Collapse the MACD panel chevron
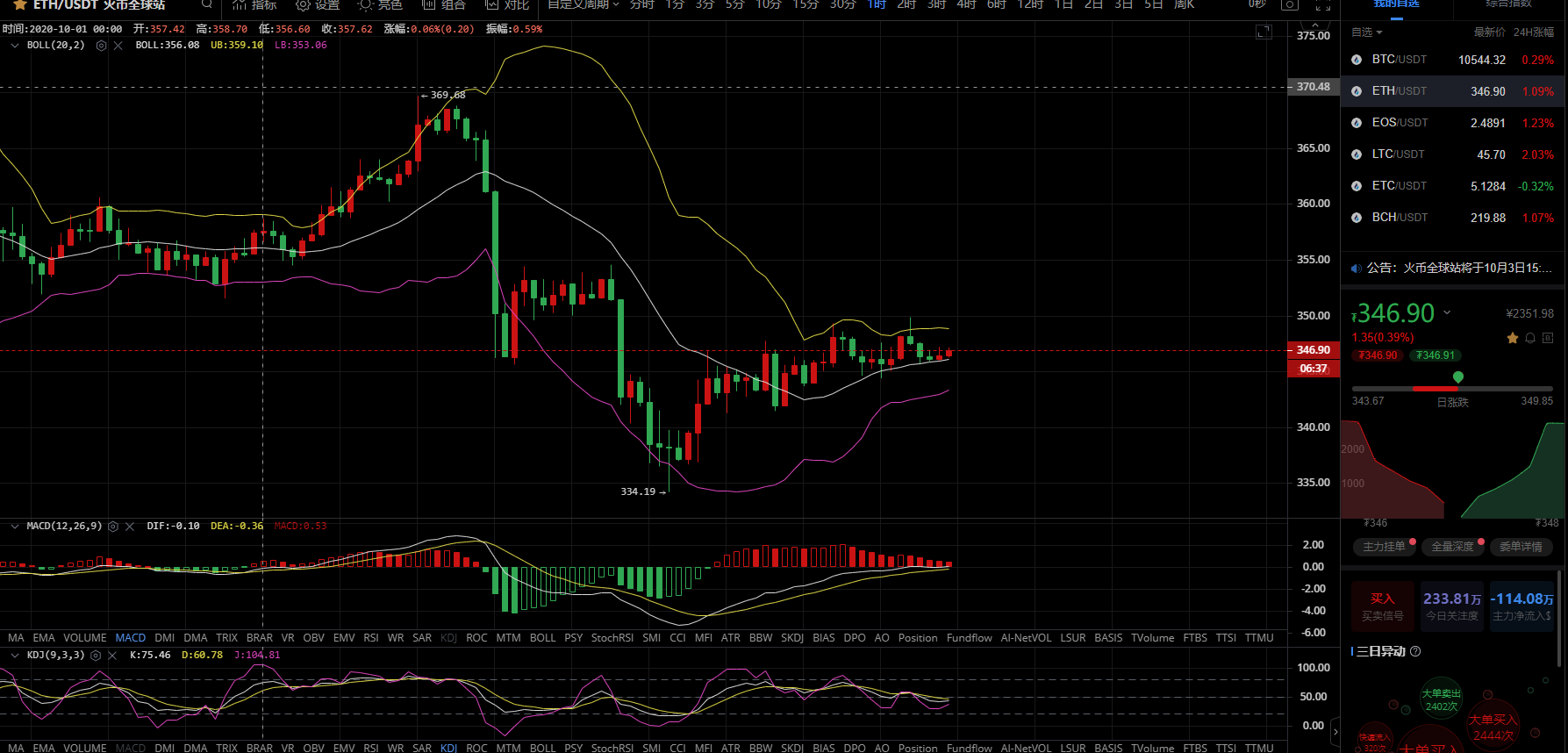This screenshot has height=753, width=1568. tap(15, 527)
